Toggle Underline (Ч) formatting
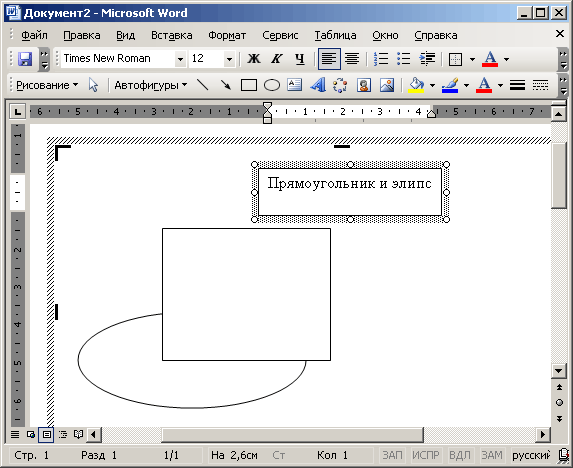 (300, 59)
